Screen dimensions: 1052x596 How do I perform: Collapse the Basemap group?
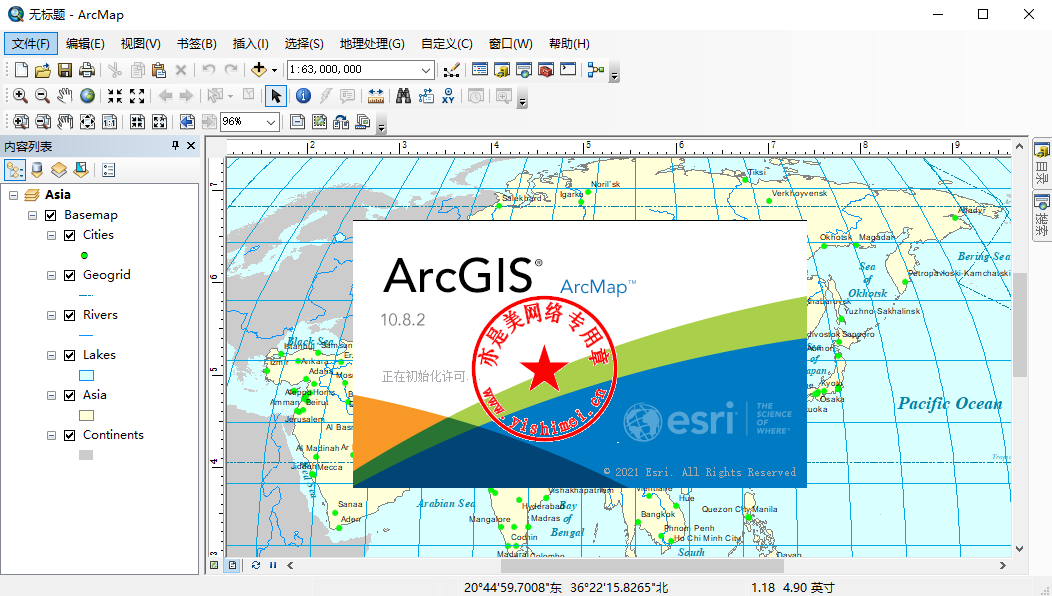coord(32,215)
